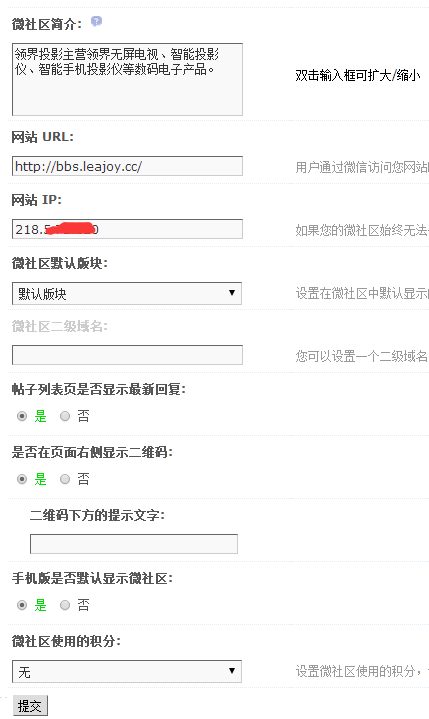Click the 二维码下方的提示文字 input field
Viewport: 429px width, 719px height.
tap(134, 544)
